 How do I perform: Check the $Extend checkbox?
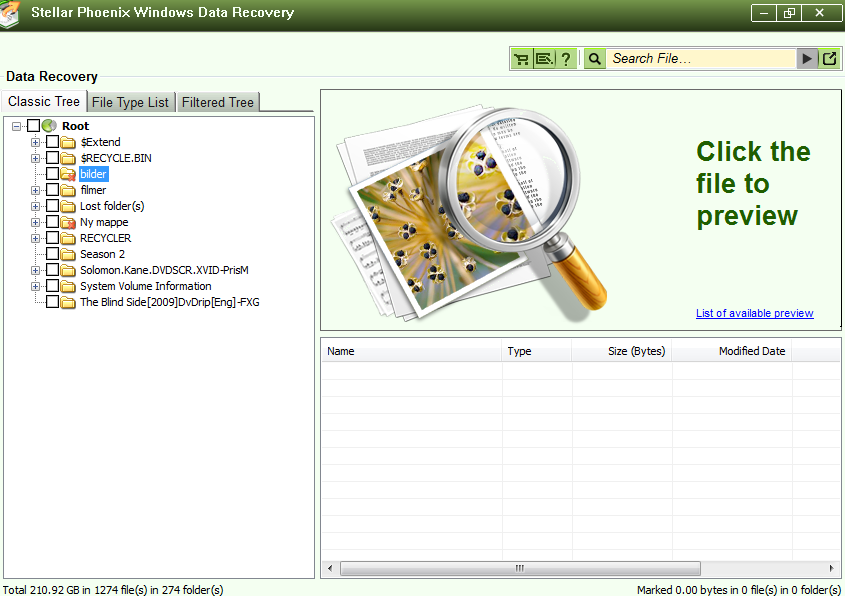coord(52,142)
